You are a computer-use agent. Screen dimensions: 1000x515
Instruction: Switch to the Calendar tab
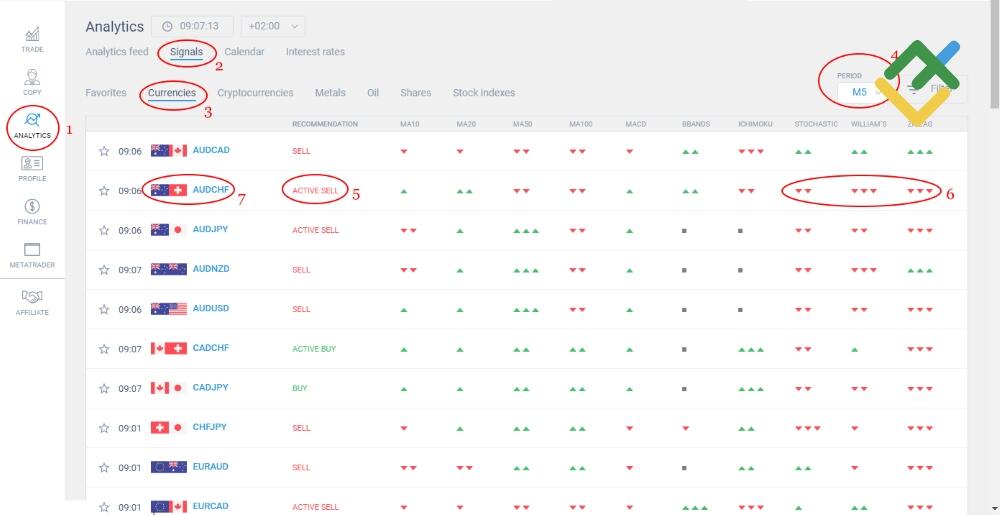(x=244, y=52)
